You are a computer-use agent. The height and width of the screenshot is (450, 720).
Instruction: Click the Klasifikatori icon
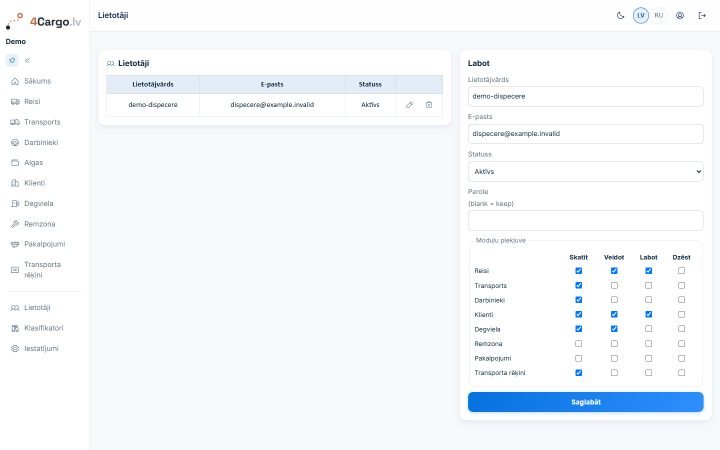[15, 328]
